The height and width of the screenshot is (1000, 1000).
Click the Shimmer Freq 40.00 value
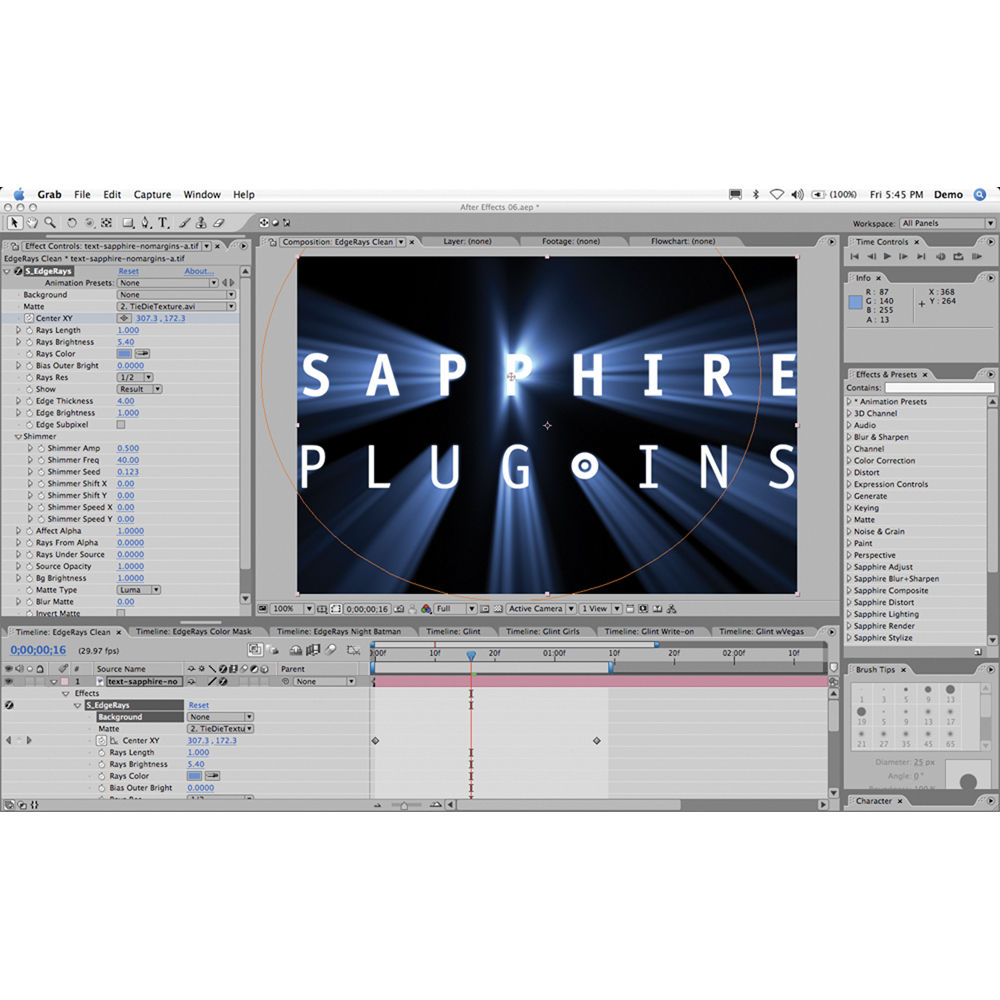click(x=128, y=460)
